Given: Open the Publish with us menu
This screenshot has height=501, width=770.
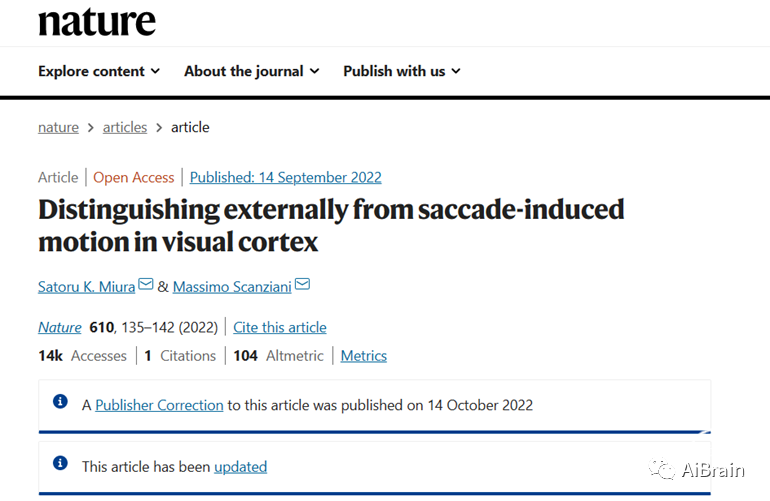Looking at the screenshot, I should point(402,71).
